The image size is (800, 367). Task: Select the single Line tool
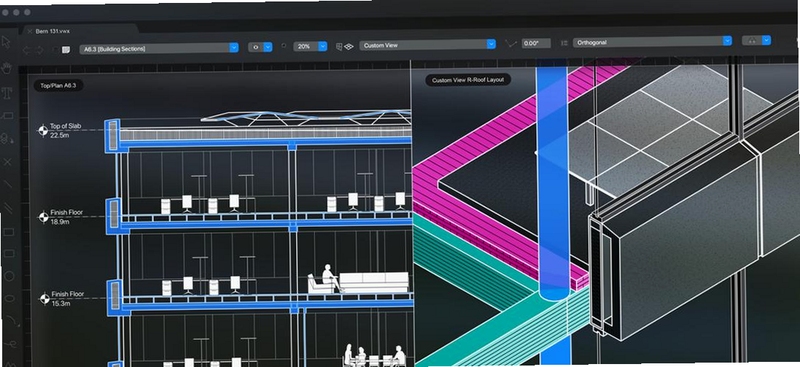[x=8, y=184]
